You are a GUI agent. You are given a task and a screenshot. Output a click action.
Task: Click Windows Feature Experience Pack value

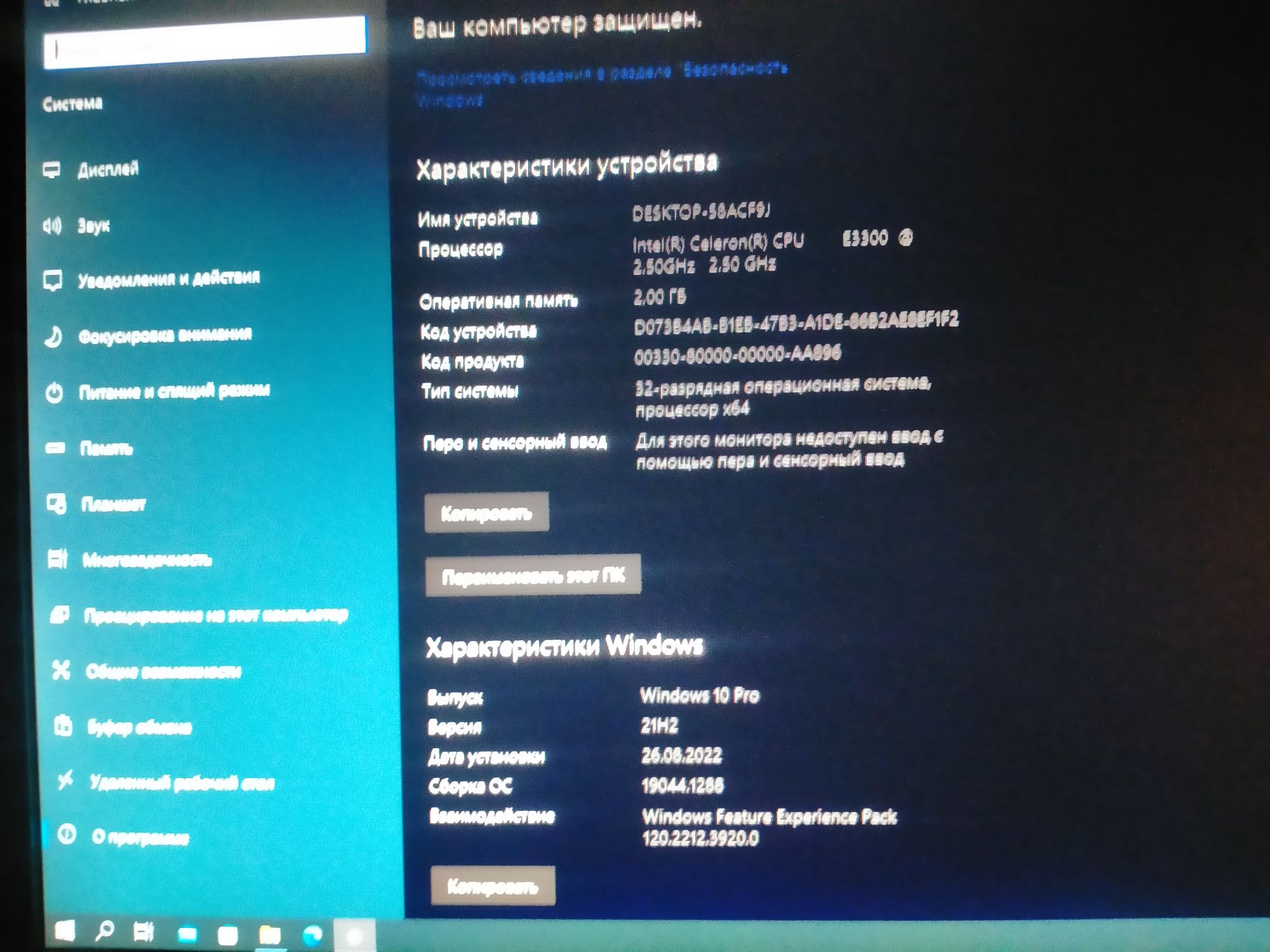point(770,827)
